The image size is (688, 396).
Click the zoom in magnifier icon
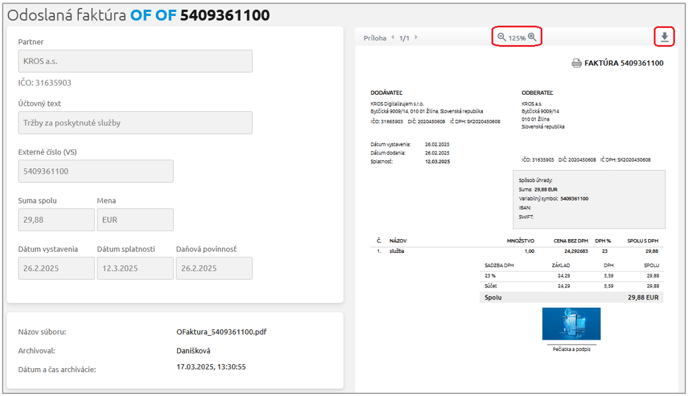click(532, 37)
